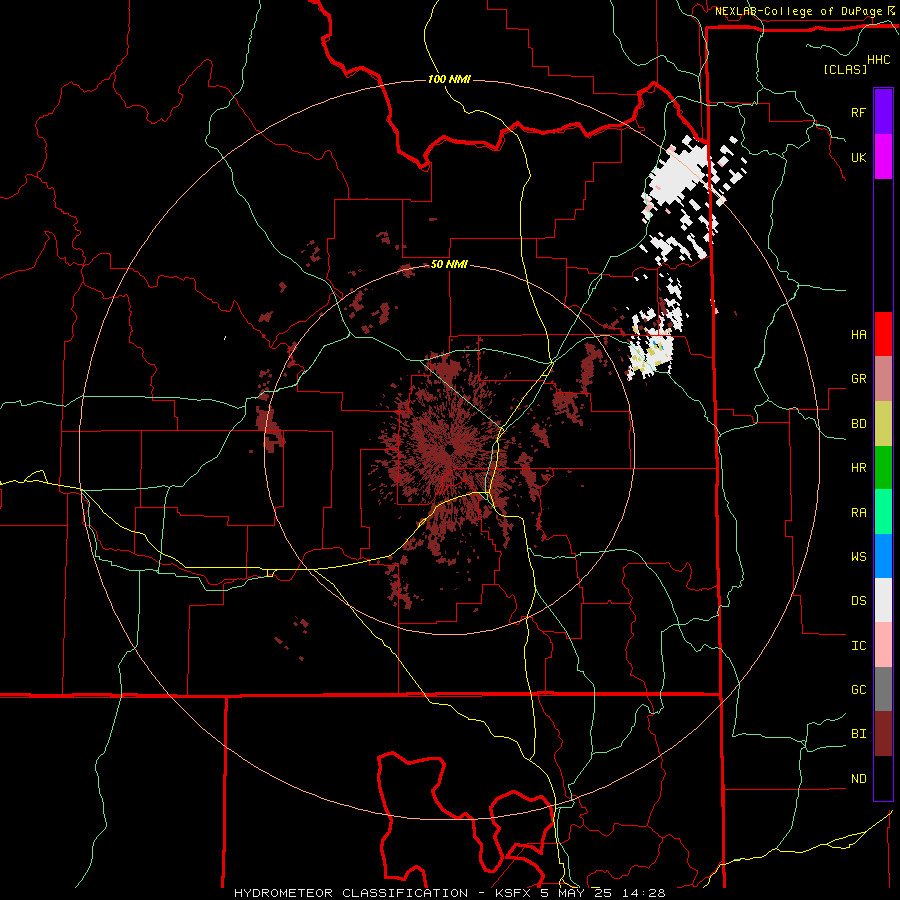Click the 100 NMI range ring label
The width and height of the screenshot is (900, 900).
coord(449,79)
